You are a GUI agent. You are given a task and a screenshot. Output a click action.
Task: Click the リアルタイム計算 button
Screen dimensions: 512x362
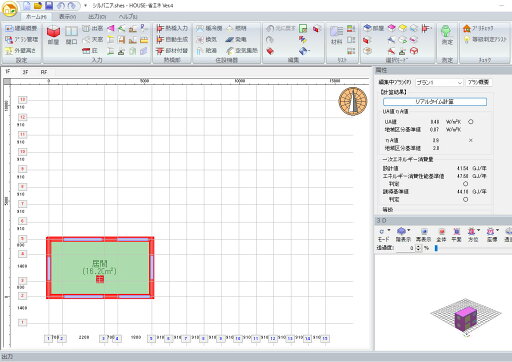[435, 102]
